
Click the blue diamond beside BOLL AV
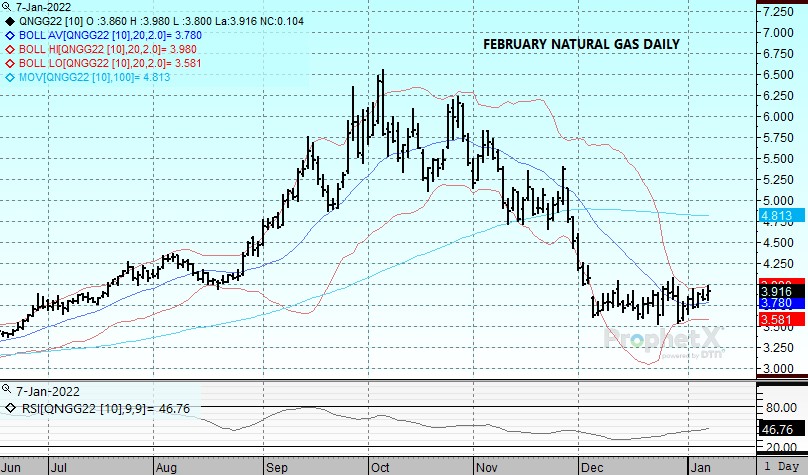pos(9,34)
